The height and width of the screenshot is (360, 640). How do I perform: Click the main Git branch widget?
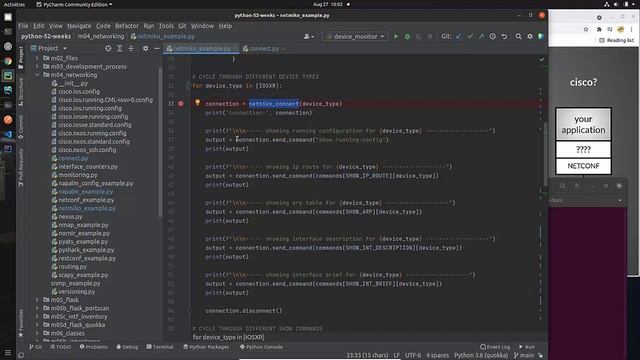524,355
